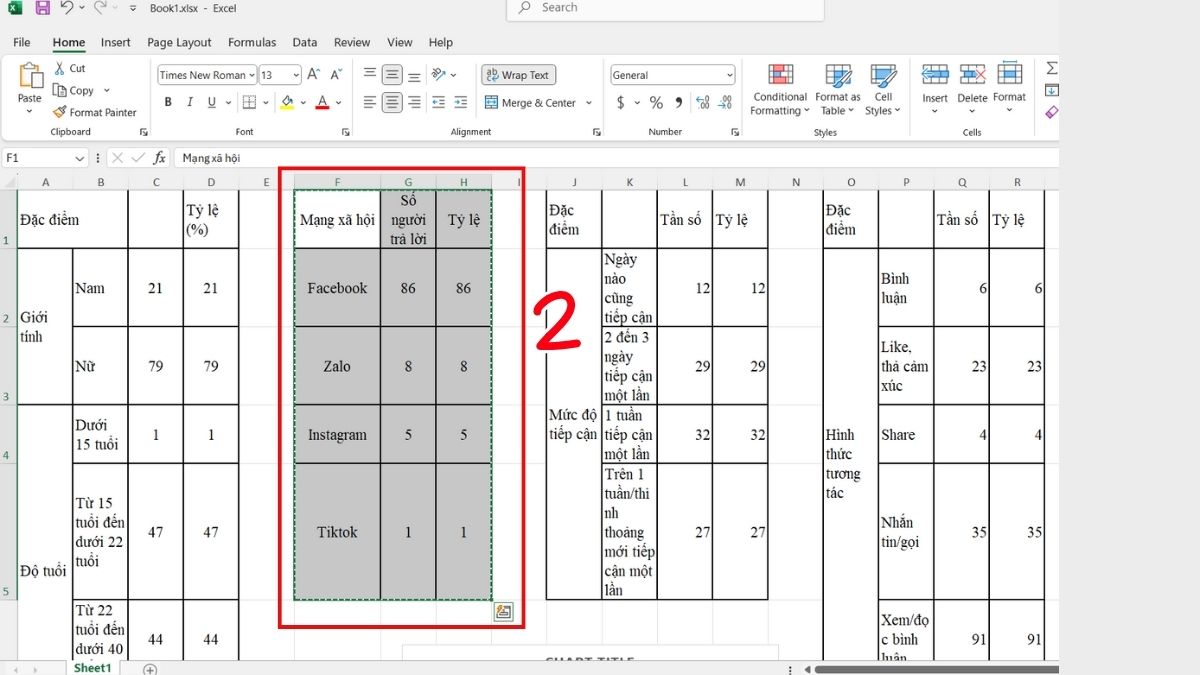Viewport: 1200px width, 675px height.
Task: Toggle Center horizontal alignment
Action: tap(392, 102)
